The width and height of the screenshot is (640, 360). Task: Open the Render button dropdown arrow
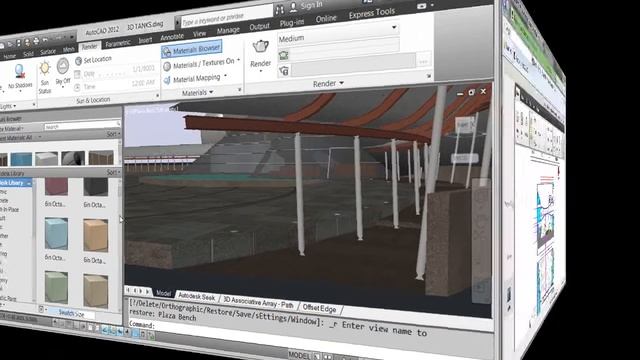(260, 71)
